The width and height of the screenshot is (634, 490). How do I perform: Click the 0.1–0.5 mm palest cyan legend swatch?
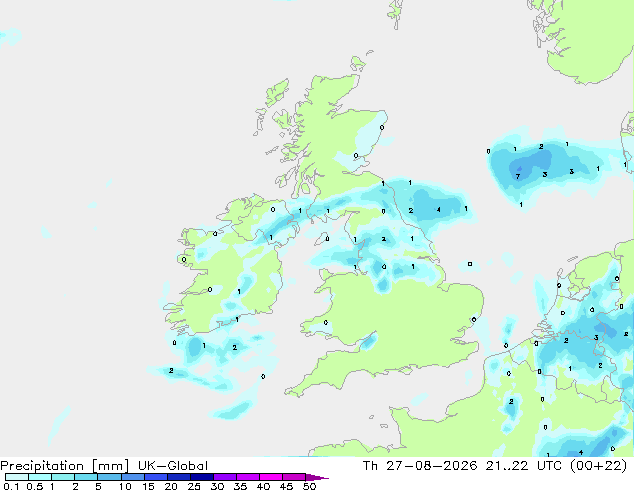pyautogui.click(x=17, y=477)
